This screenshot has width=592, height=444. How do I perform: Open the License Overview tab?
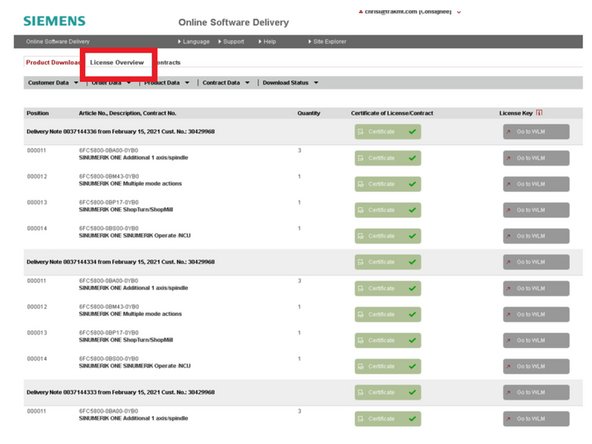pos(117,62)
